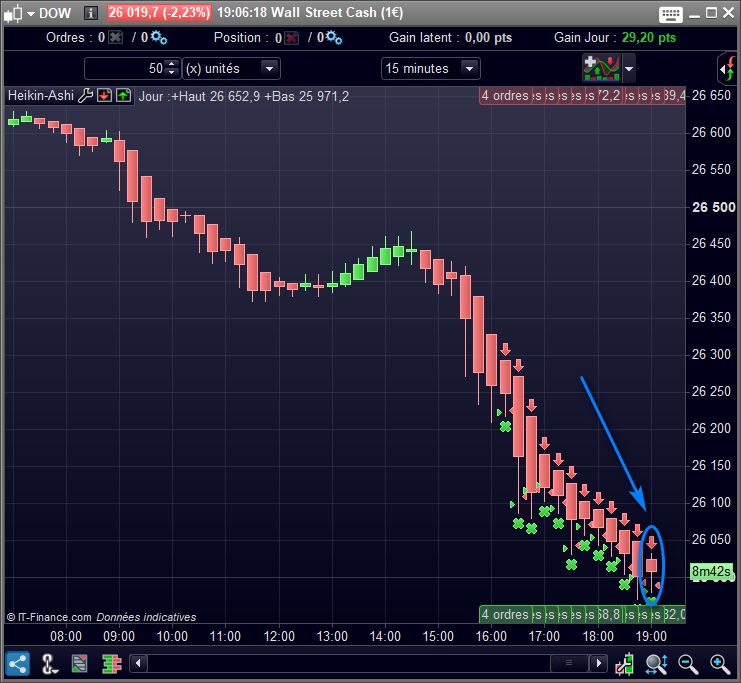Screen dimensions: 741x683
Task: Expand the chart style dropdown arrow beside DOW
Action: (31, 14)
